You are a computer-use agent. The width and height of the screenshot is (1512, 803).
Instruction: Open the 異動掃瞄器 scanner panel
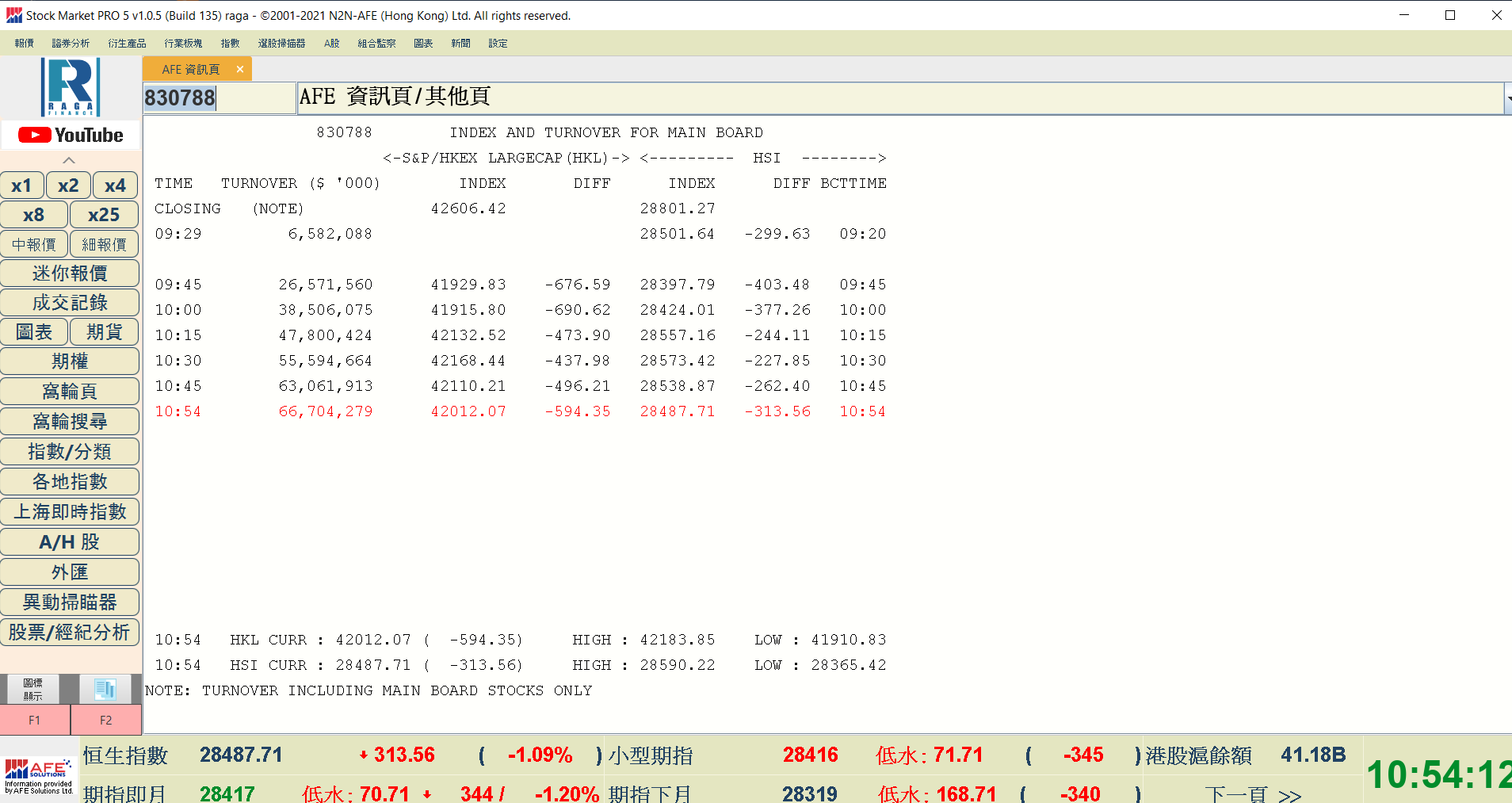(70, 602)
